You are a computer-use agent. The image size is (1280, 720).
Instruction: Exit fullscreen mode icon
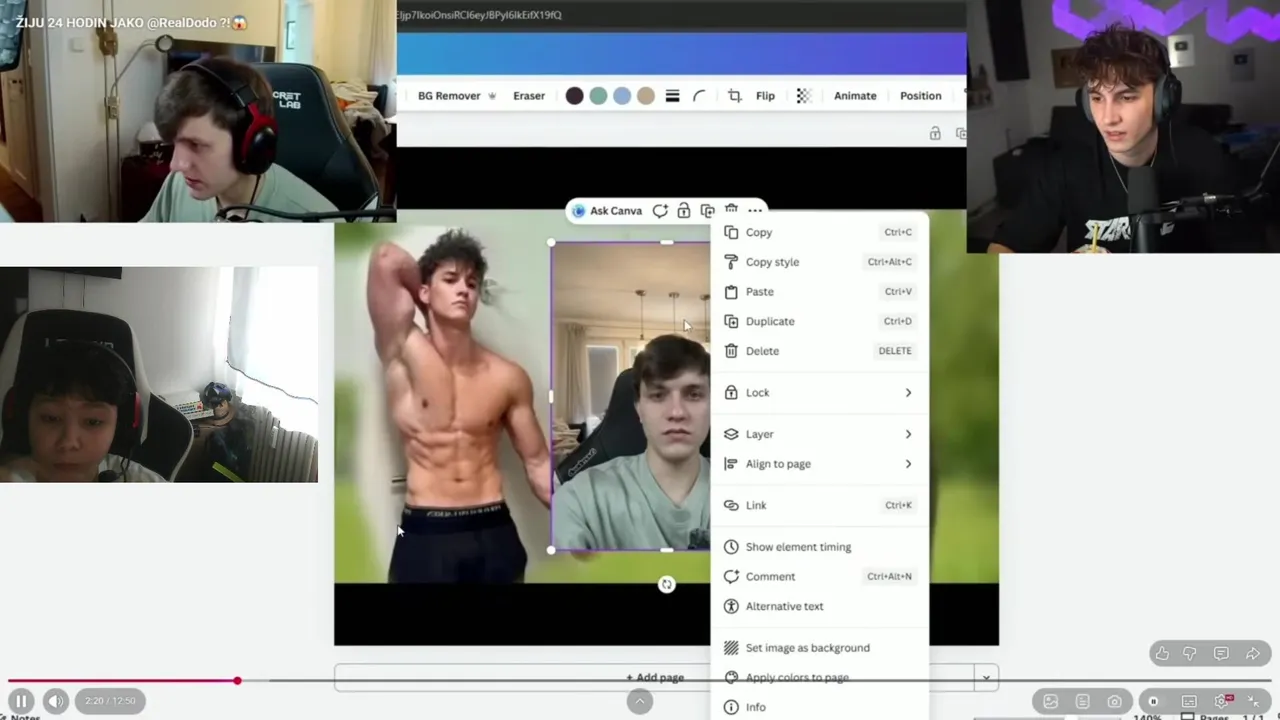(x=1254, y=701)
